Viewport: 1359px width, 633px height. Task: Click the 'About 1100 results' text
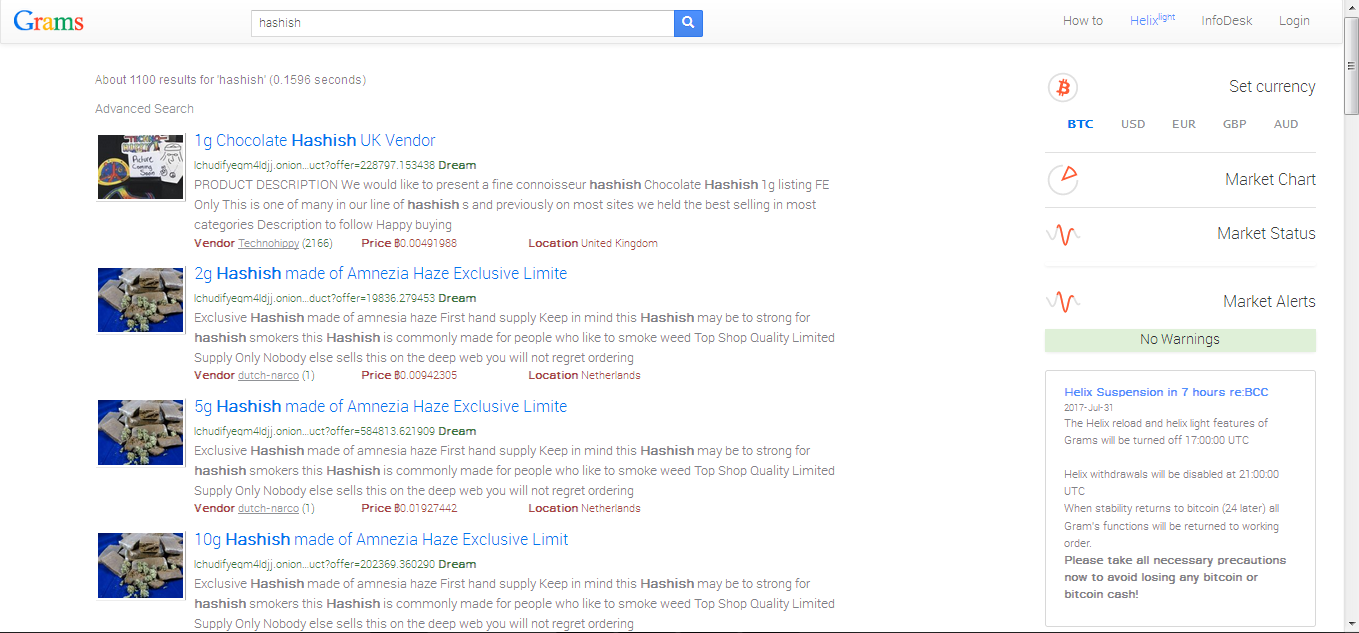tap(230, 80)
